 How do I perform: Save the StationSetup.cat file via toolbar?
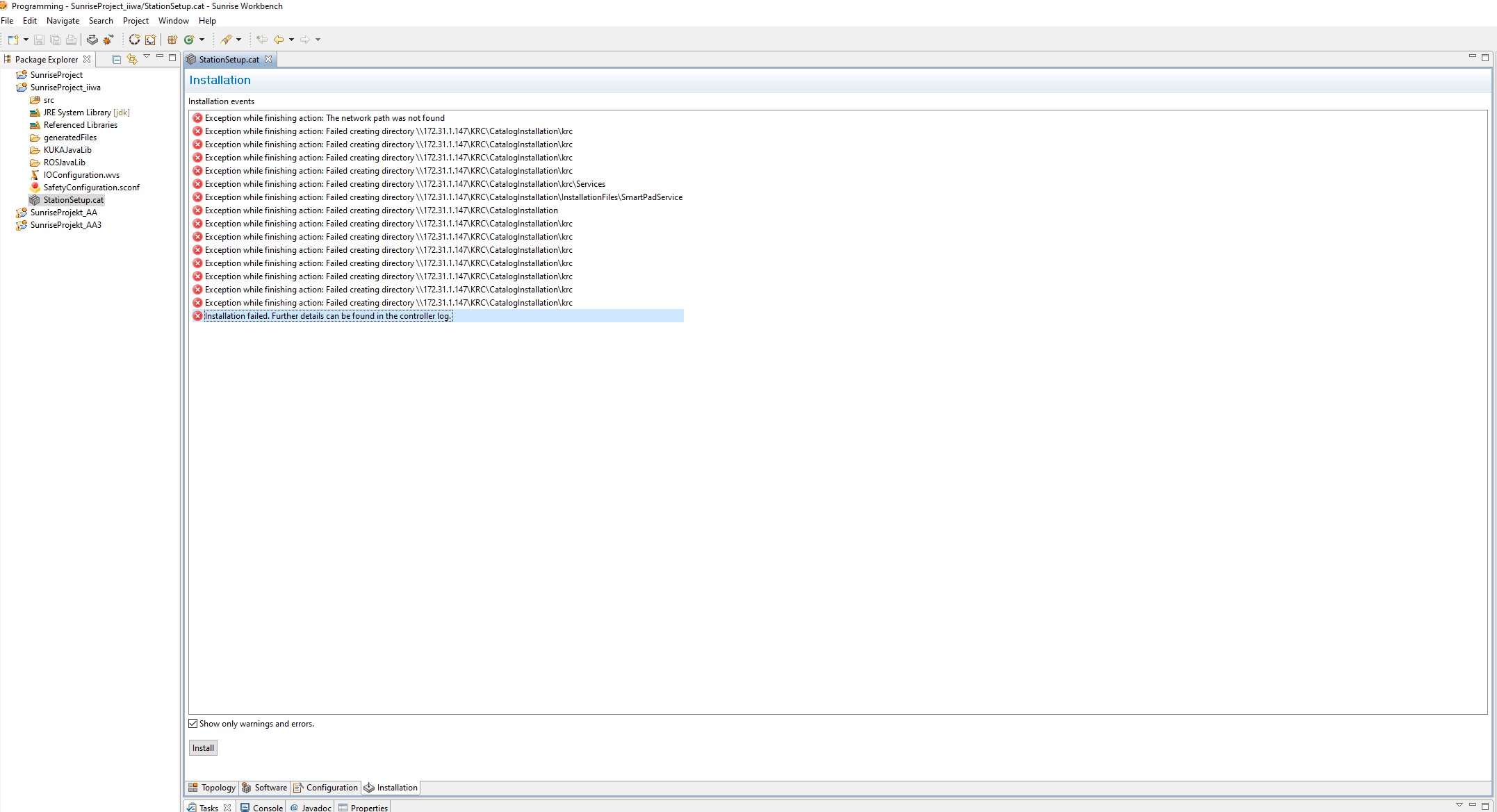[x=39, y=40]
